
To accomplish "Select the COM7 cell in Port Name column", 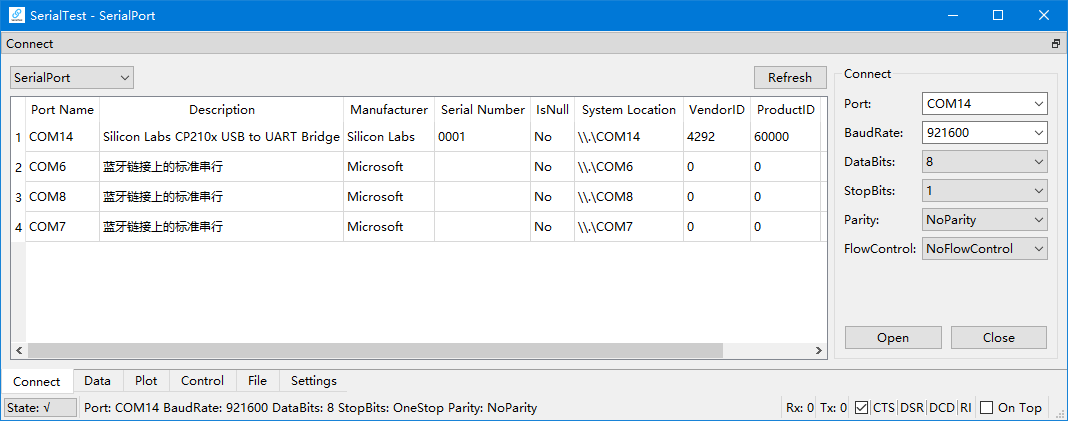I will pos(63,227).
